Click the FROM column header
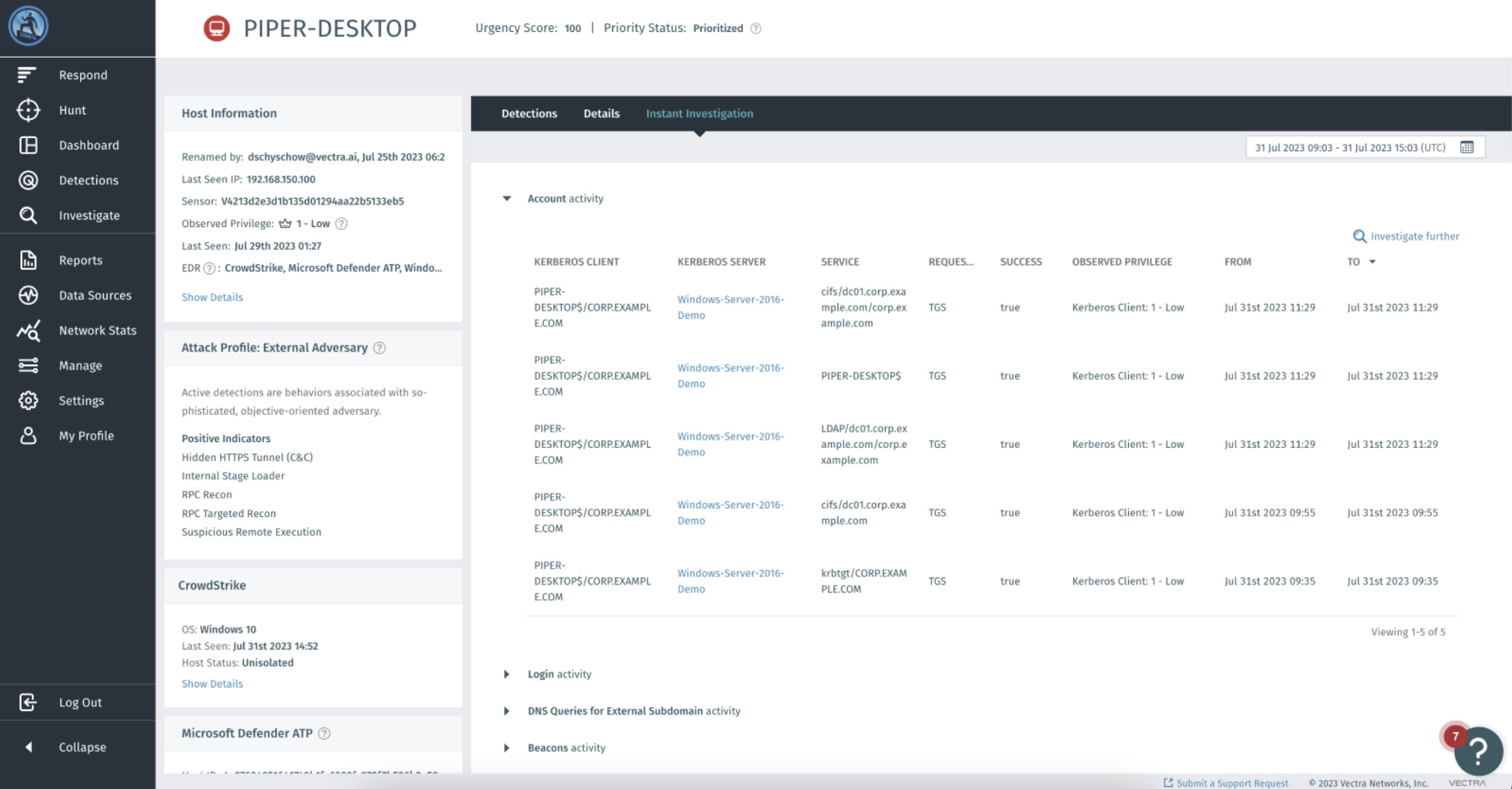The image size is (1512, 789). coord(1237,262)
